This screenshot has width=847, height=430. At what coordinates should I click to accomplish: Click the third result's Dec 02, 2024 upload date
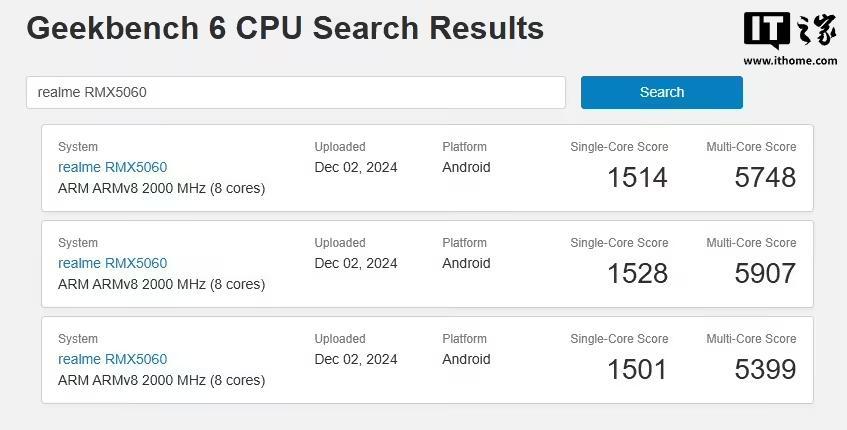click(x=356, y=359)
